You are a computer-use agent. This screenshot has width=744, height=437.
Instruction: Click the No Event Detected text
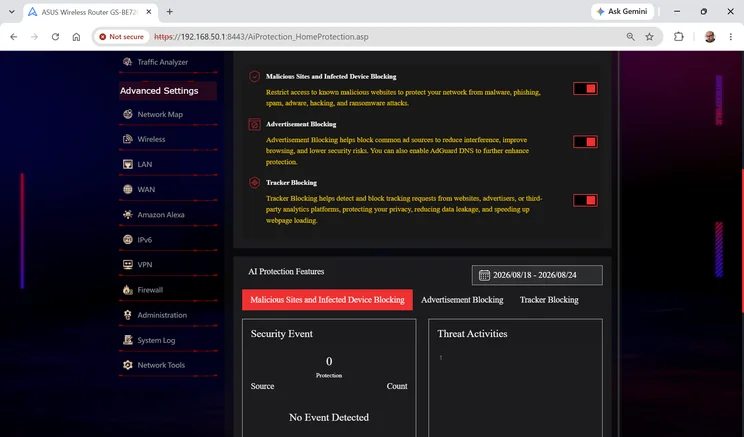[329, 418]
